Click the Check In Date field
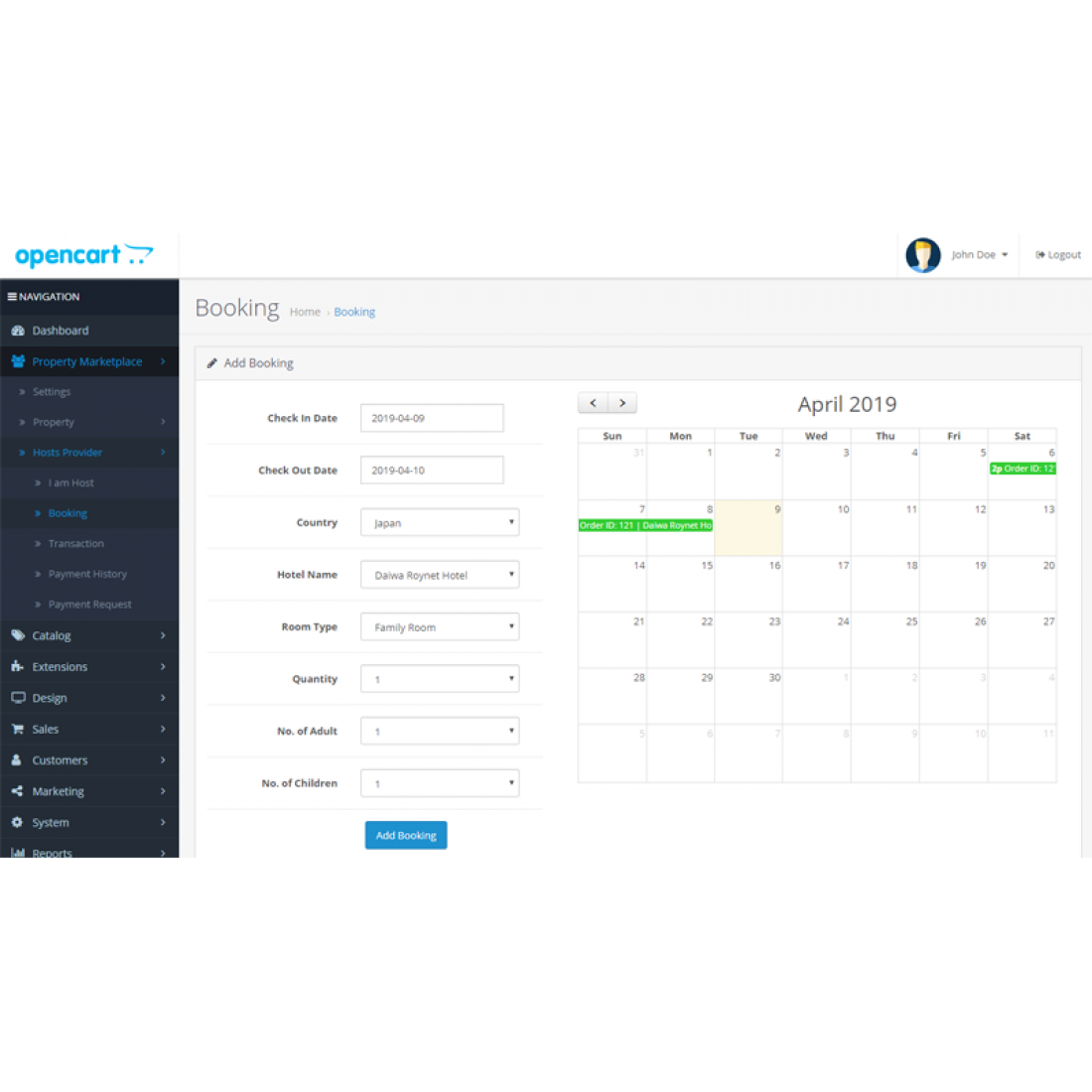 coord(432,418)
